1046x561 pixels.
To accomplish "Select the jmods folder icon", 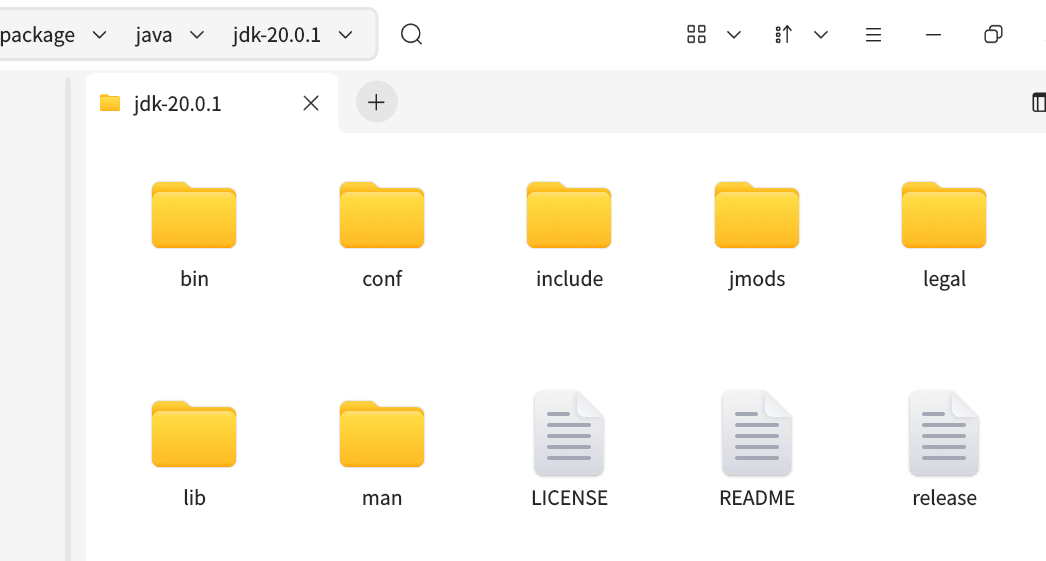I will [756, 215].
